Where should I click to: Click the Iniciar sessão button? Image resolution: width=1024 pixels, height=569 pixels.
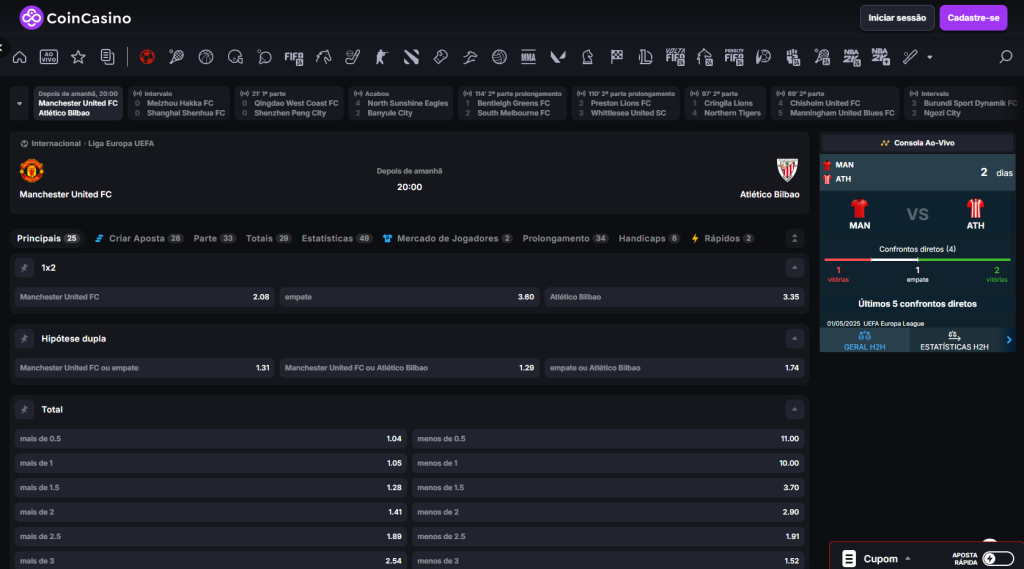point(897,18)
